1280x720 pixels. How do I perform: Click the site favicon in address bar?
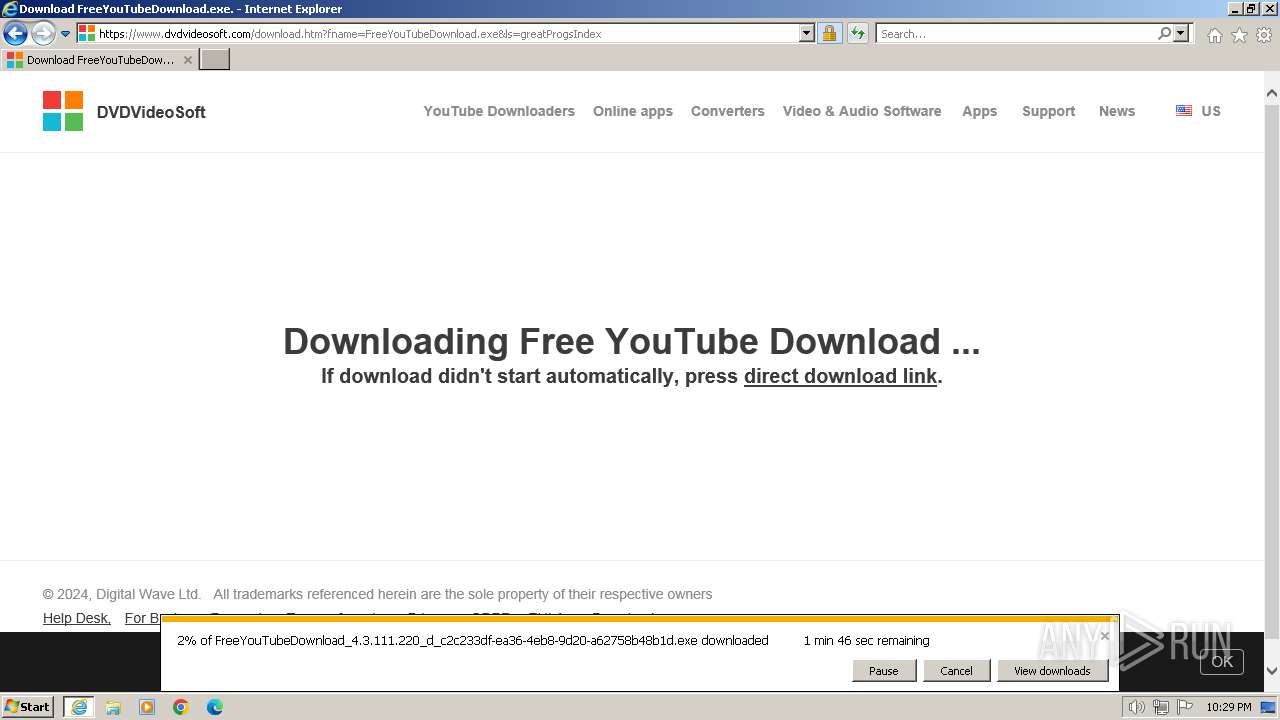pos(87,34)
